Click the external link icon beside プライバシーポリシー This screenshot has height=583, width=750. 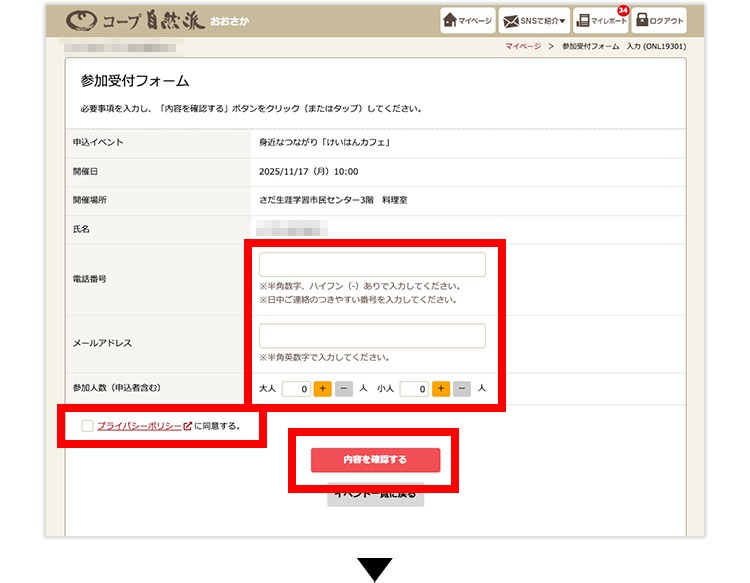pos(187,426)
